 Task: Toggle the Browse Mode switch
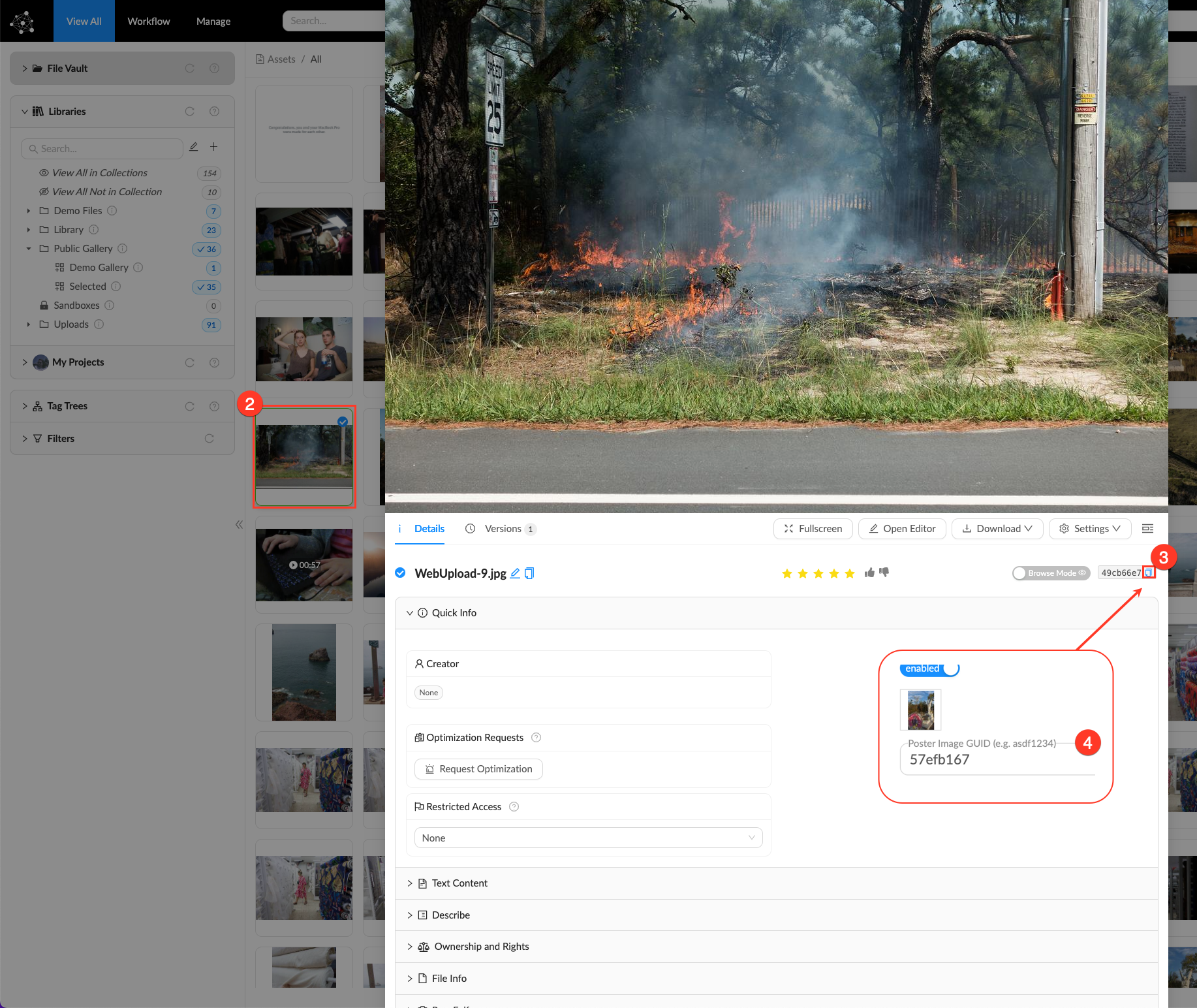(x=1050, y=573)
